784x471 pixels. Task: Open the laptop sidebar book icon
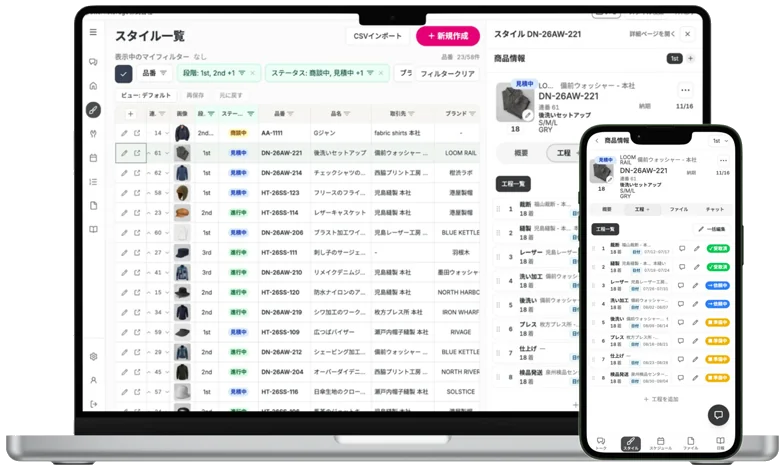click(94, 230)
